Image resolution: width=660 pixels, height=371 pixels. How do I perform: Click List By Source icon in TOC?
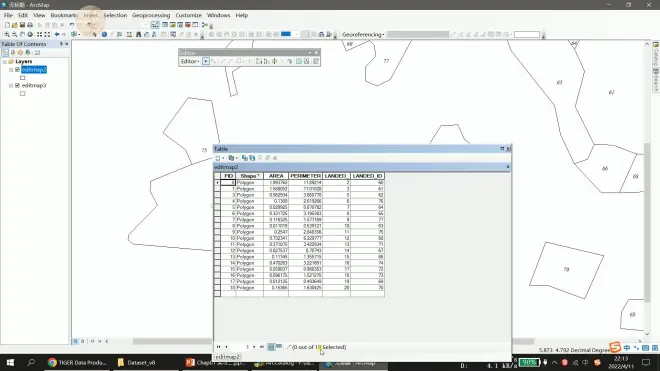click(x=13, y=53)
